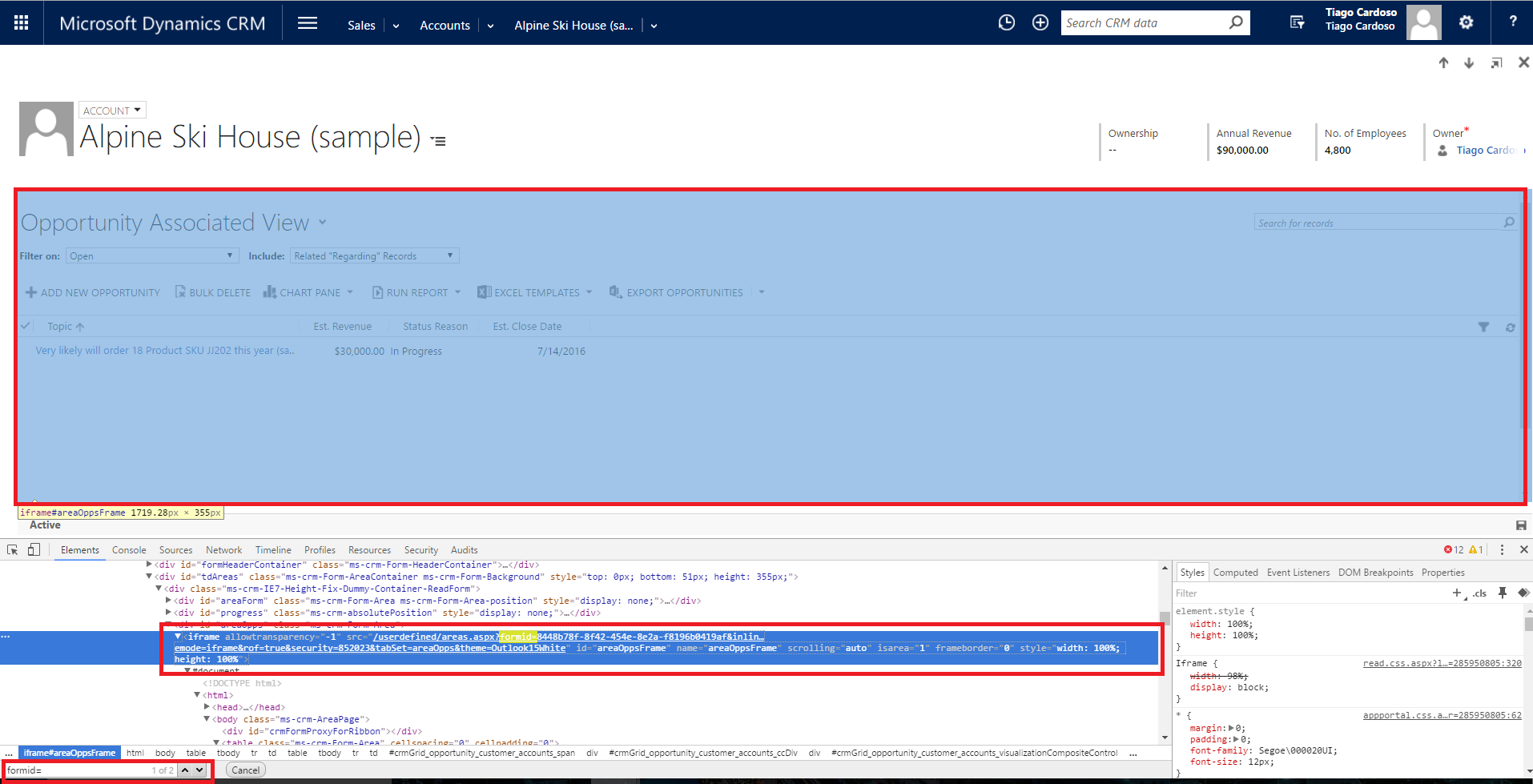Switch to the Console tab
1533x784 pixels.
pyautogui.click(x=129, y=550)
